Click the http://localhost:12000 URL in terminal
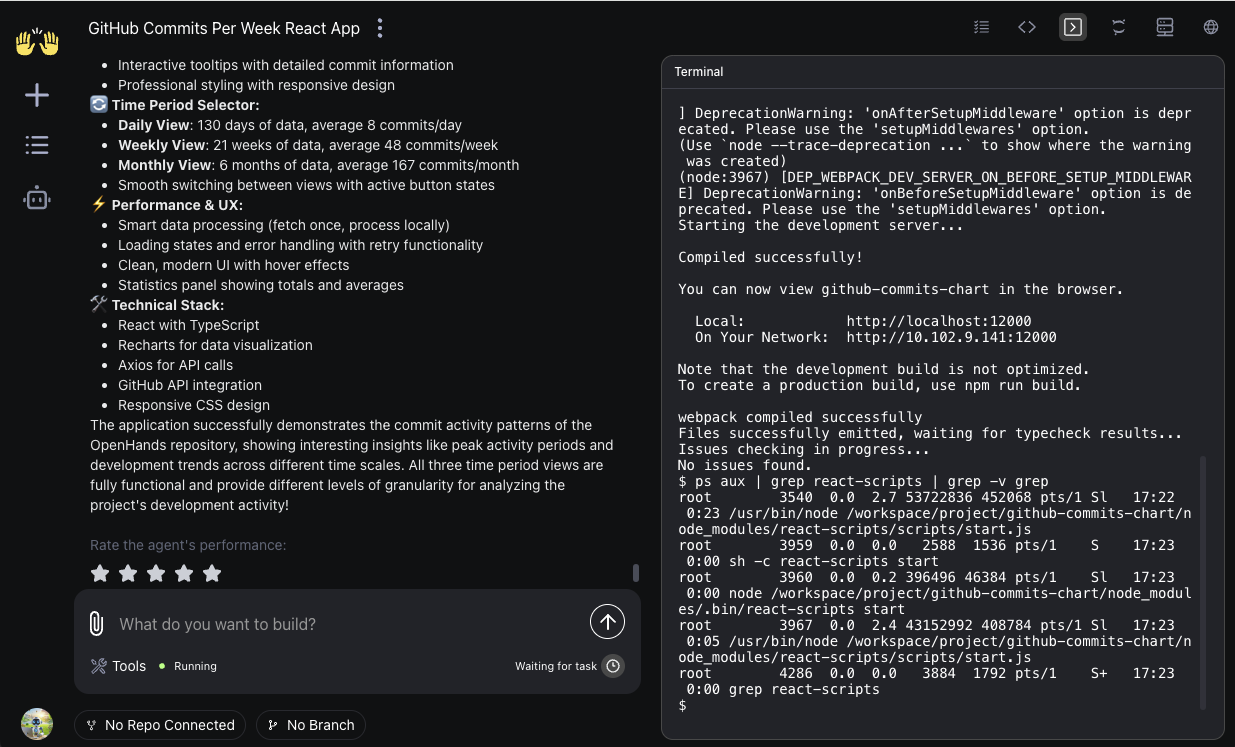This screenshot has width=1235, height=747. point(939,321)
